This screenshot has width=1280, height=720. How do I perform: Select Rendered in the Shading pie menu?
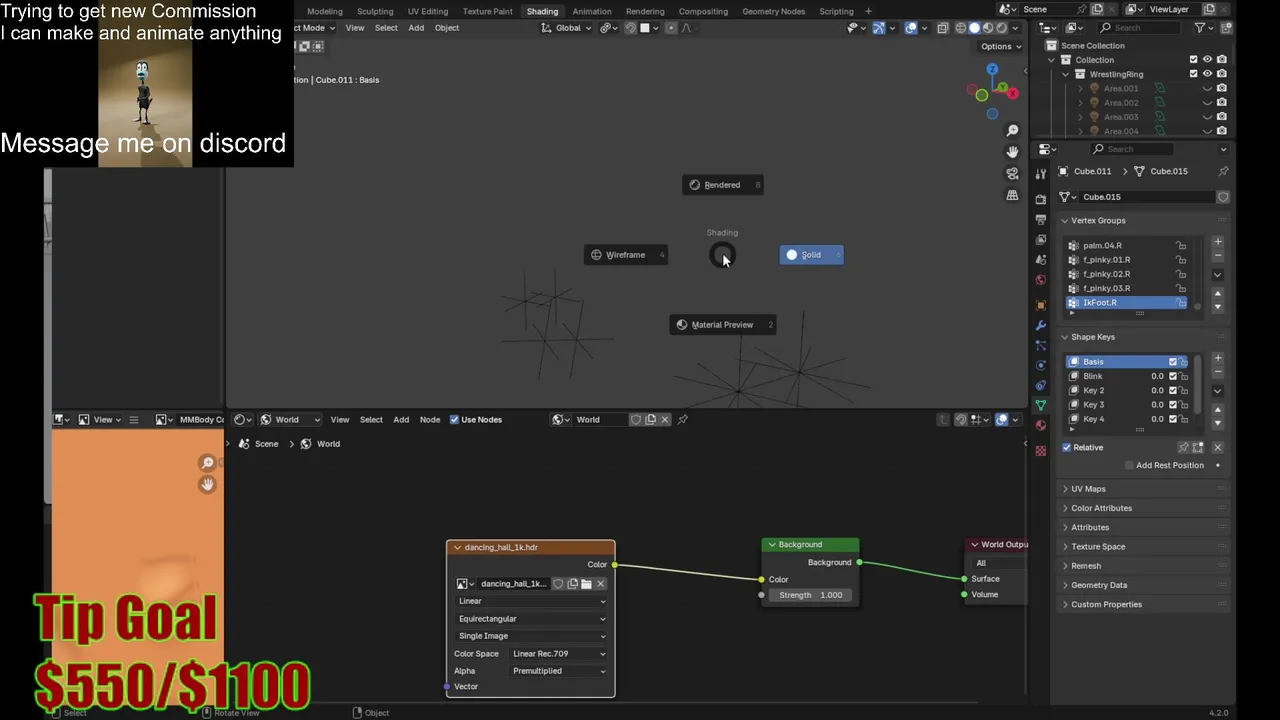pos(723,185)
